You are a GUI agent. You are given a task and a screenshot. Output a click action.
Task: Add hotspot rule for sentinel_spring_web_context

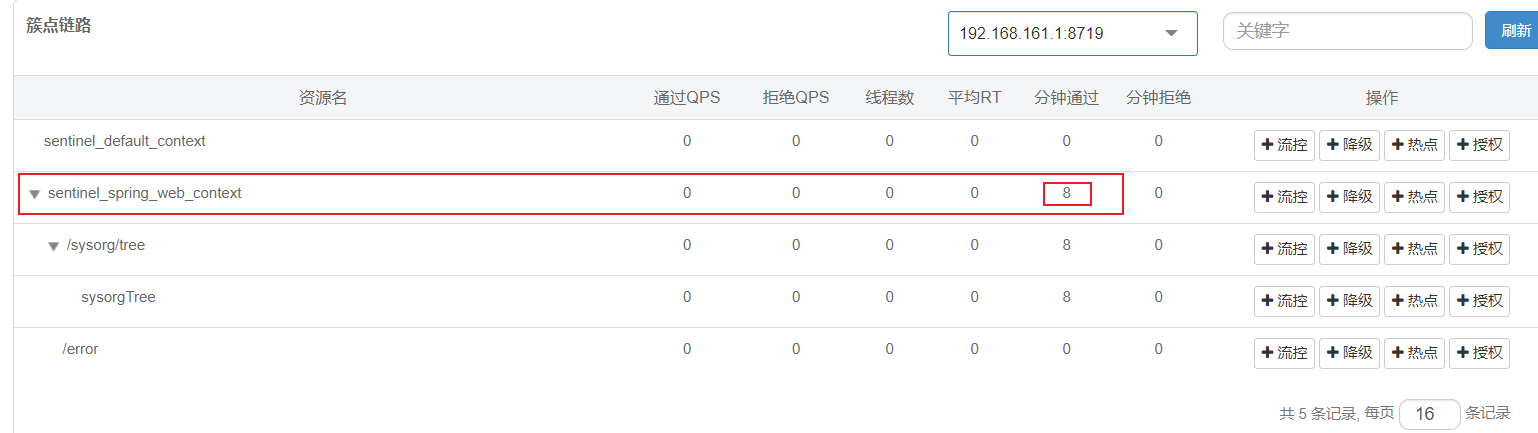1414,197
